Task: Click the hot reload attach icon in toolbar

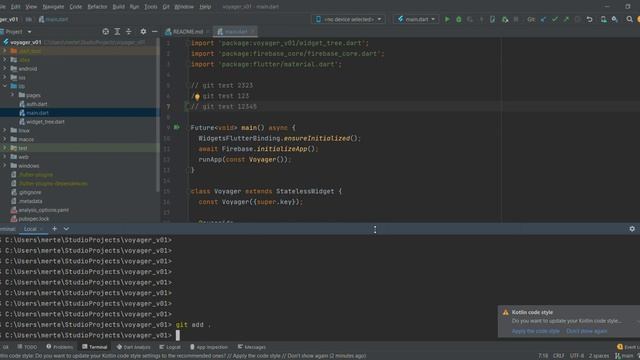Action: [493, 19]
